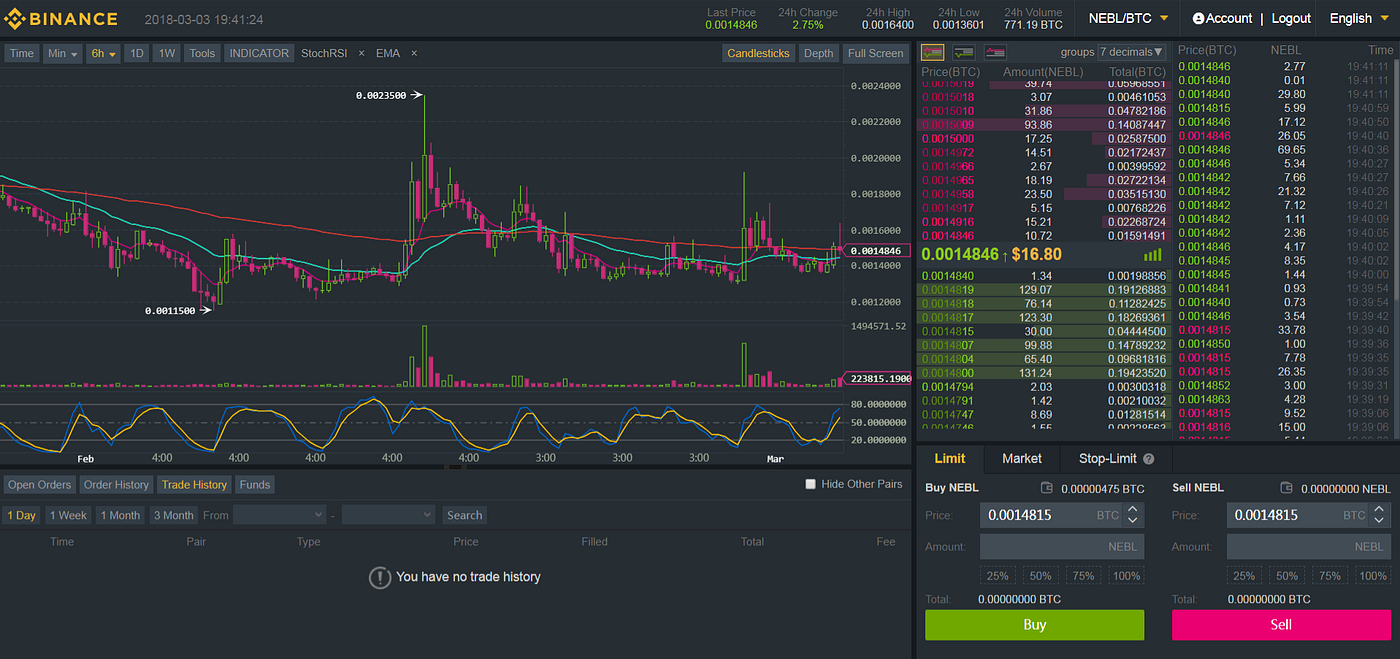
Task: Click the Search button in trade history
Action: pos(465,515)
